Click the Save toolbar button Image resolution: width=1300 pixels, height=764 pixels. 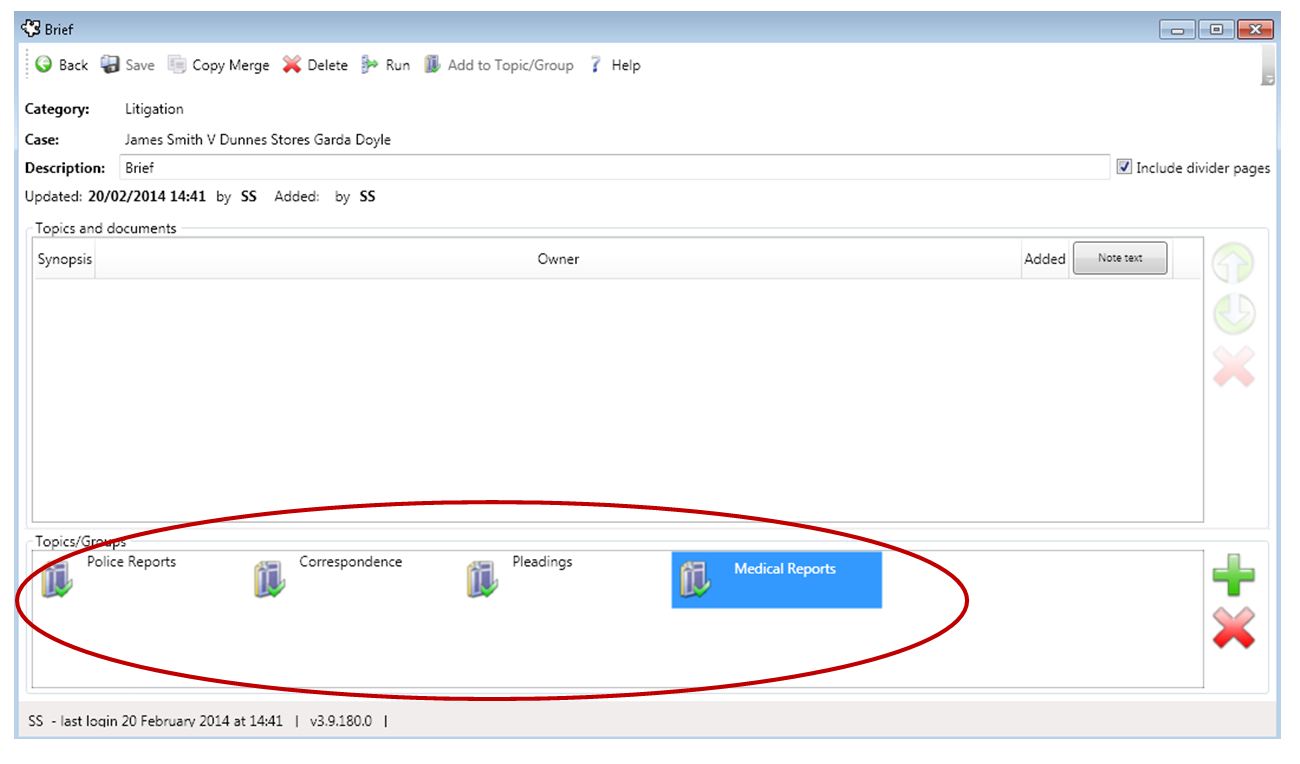(127, 65)
